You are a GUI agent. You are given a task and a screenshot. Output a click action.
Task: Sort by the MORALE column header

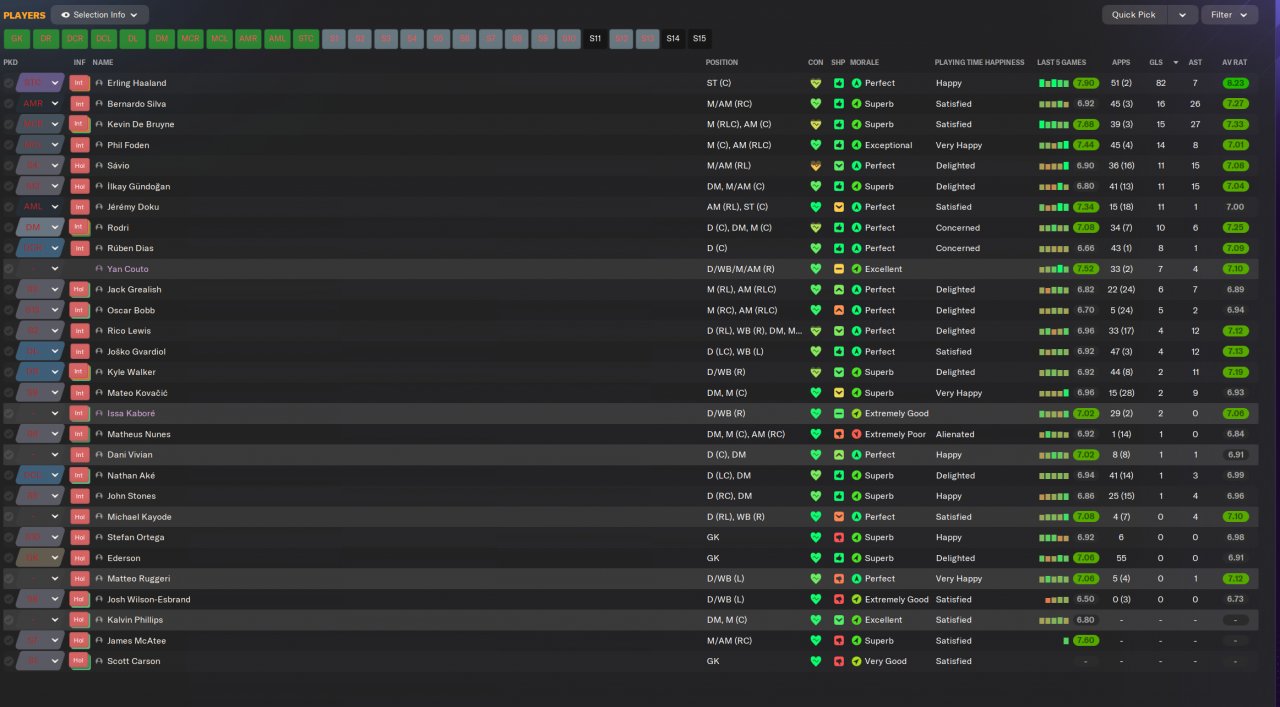864,62
